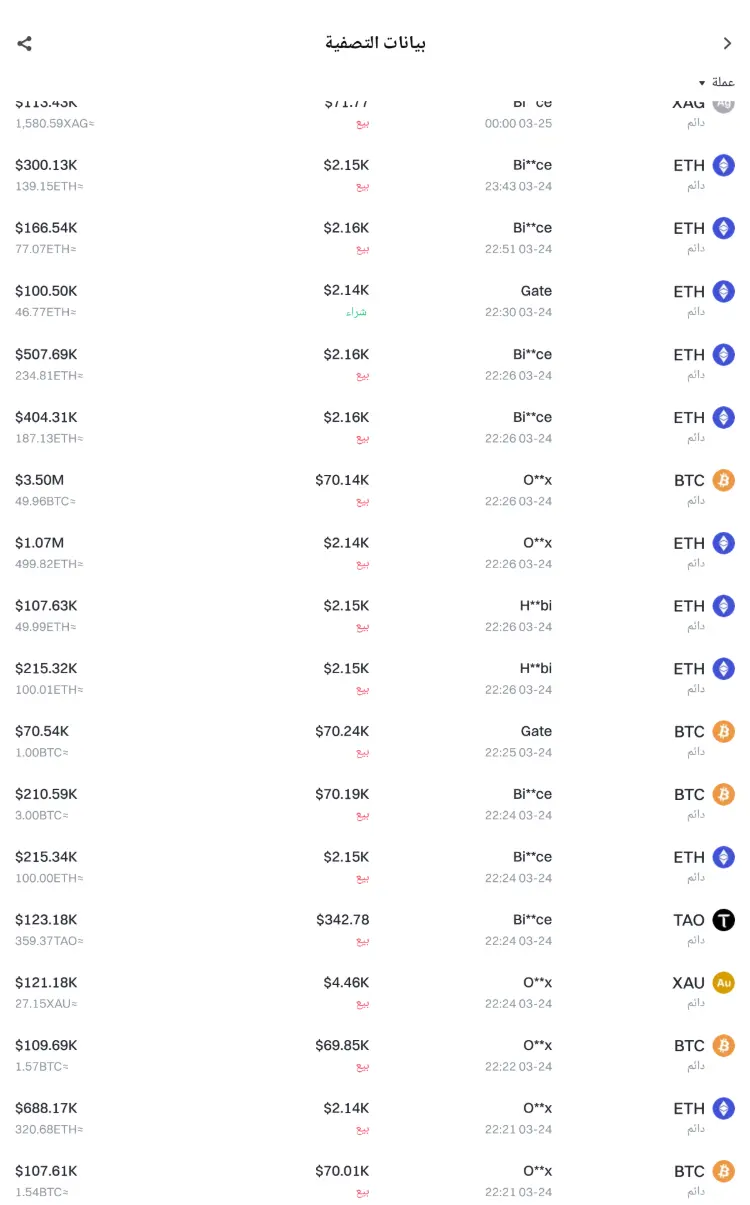The width and height of the screenshot is (750, 1205).
Task: Click the ETH icon in the $688.17K row
Action: coord(723,1109)
